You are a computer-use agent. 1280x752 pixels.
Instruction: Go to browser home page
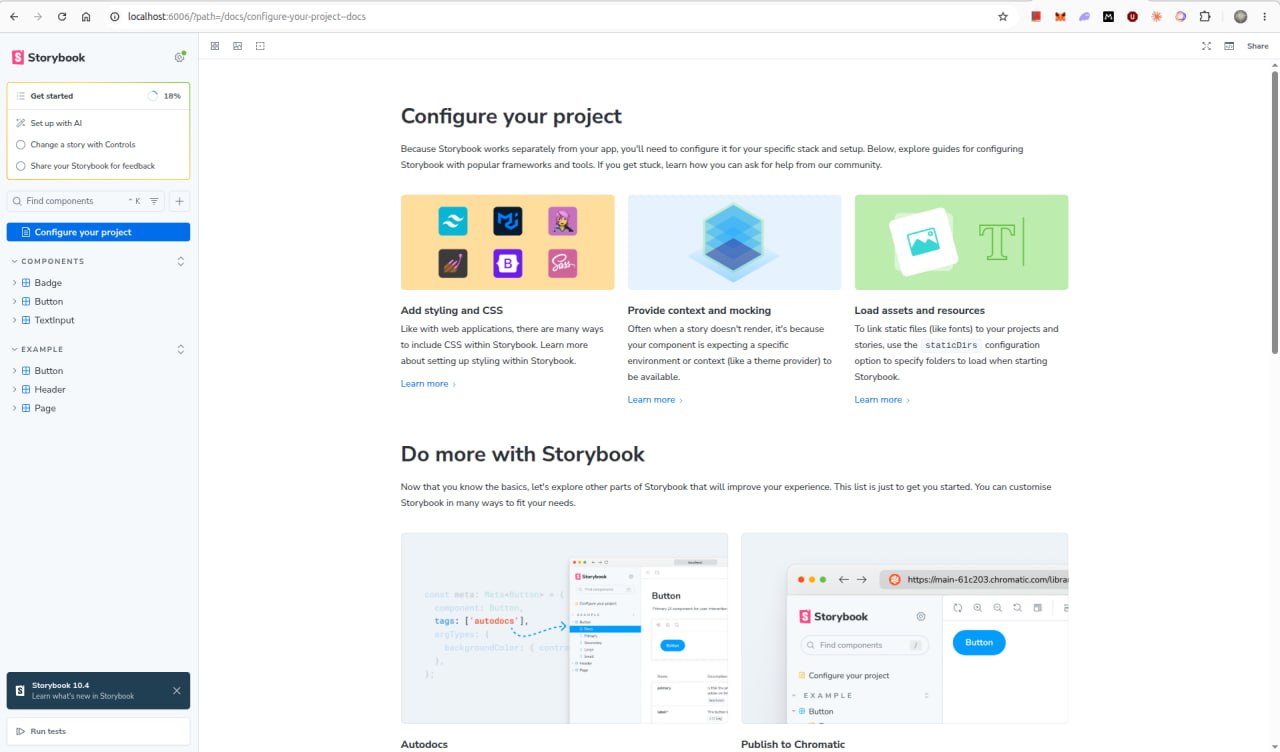[x=86, y=17]
